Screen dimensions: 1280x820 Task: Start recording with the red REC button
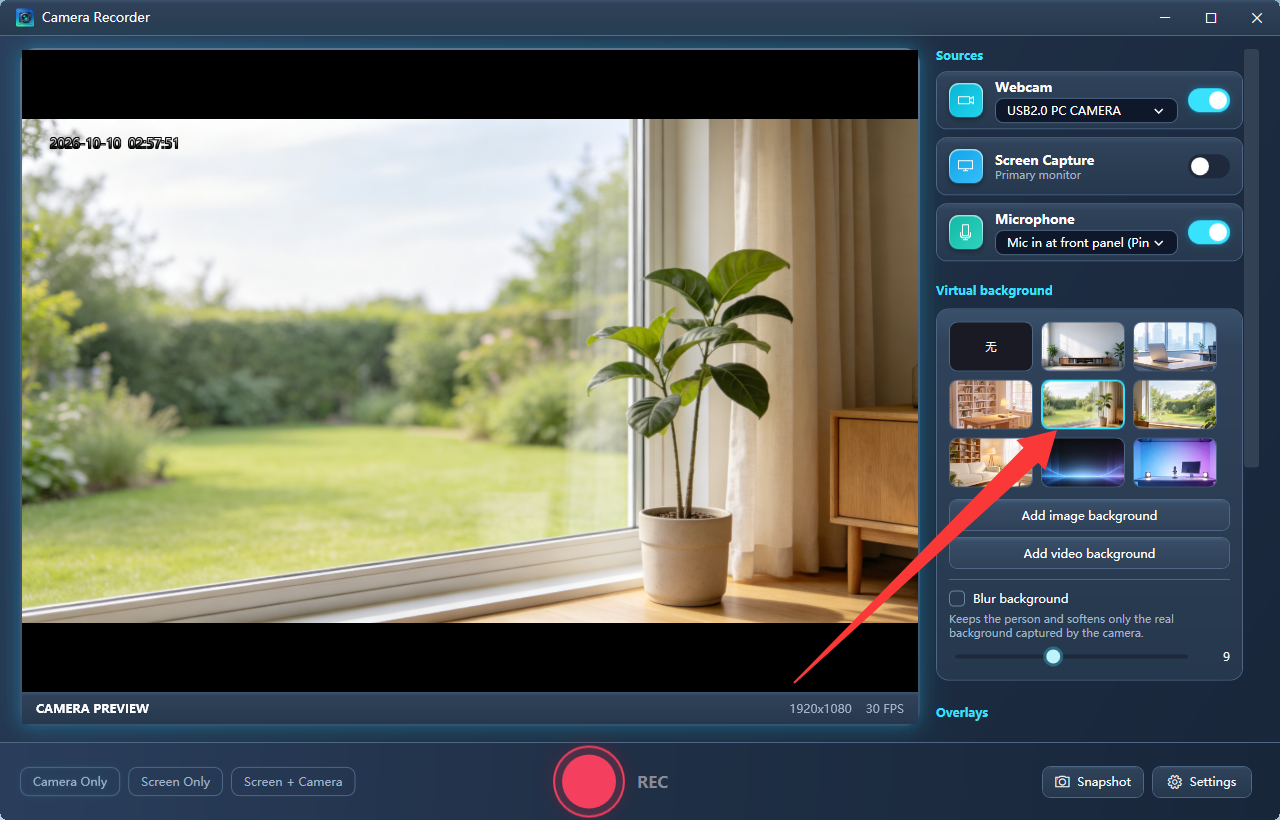[588, 782]
